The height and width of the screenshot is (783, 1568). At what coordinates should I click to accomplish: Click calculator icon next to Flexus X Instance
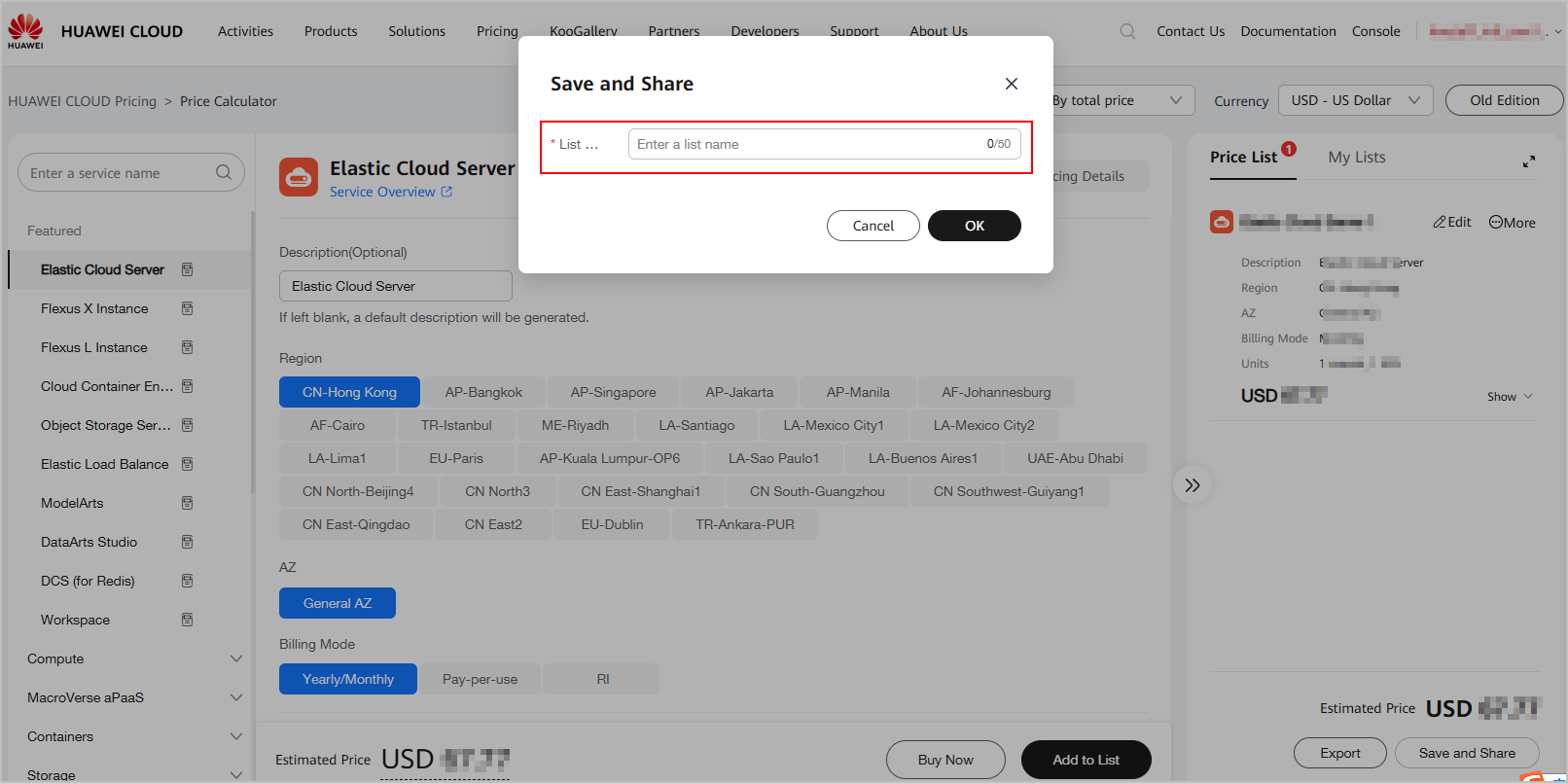pos(188,308)
